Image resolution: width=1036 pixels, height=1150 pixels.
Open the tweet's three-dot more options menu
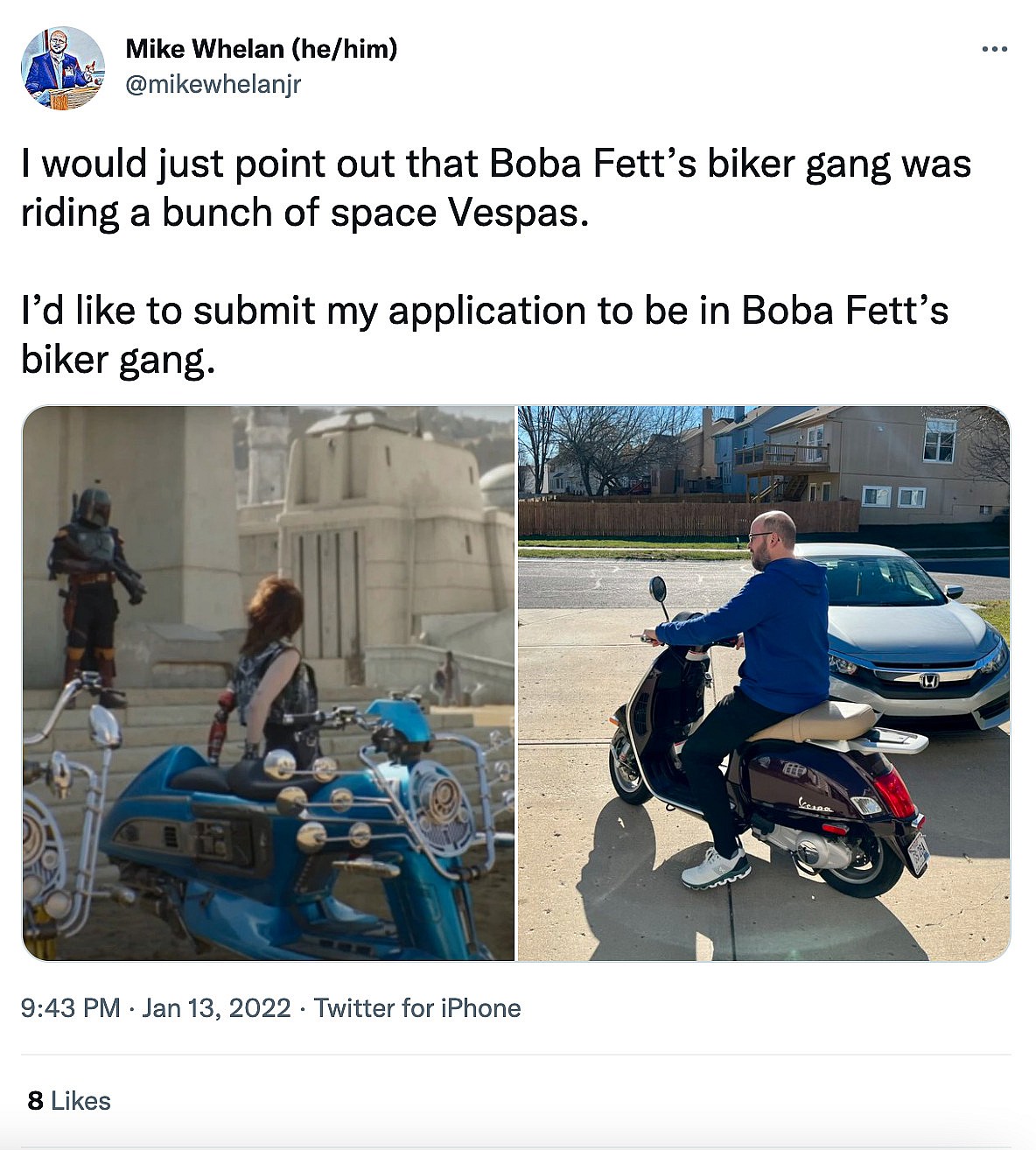click(x=994, y=50)
